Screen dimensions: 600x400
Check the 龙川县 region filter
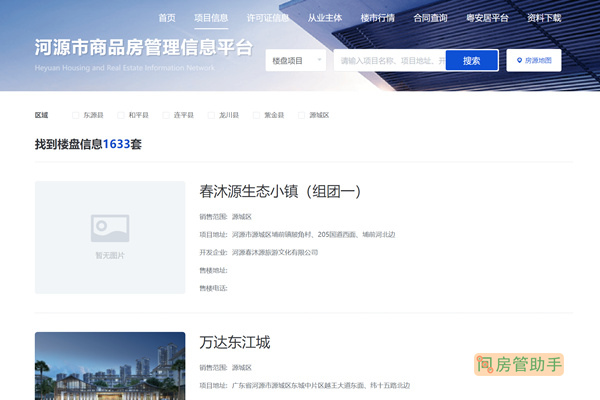click(x=211, y=115)
